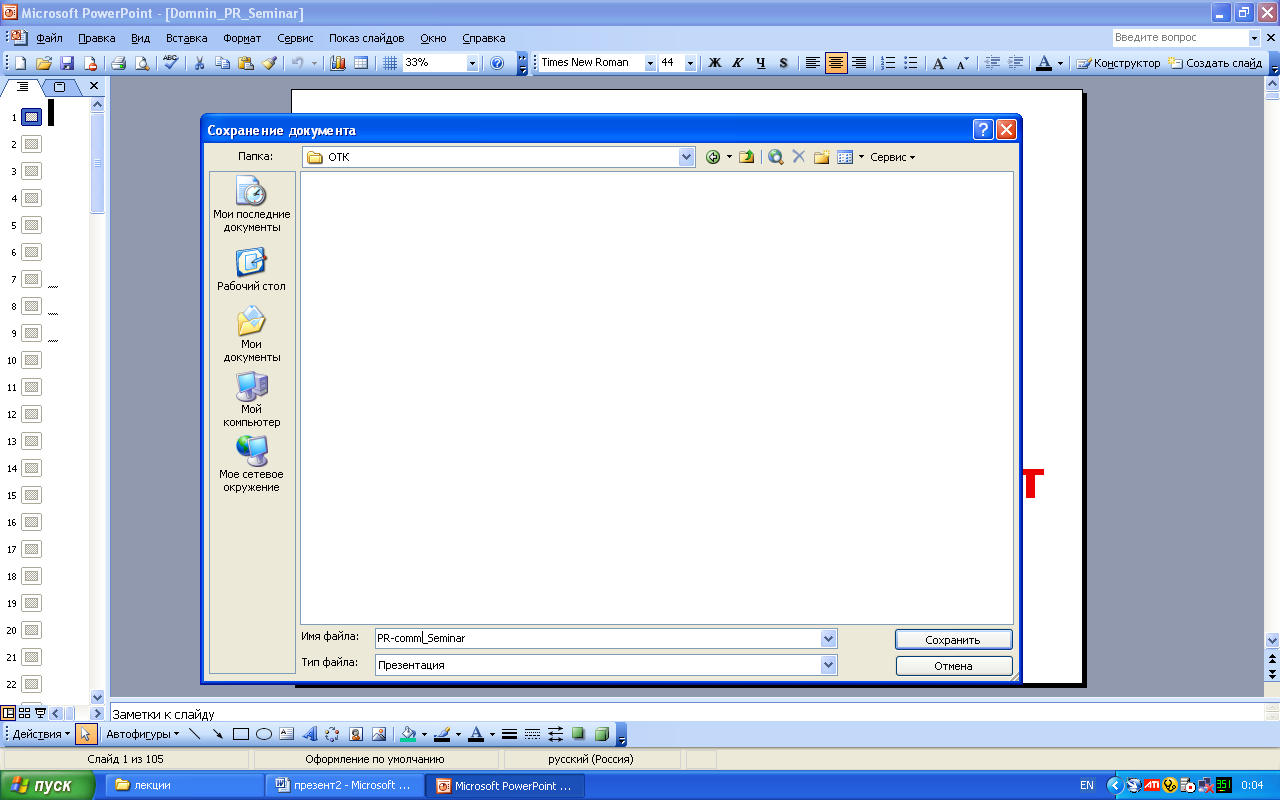
Task: Click the Copy icon in main toolbar
Action: pyautogui.click(x=222, y=63)
